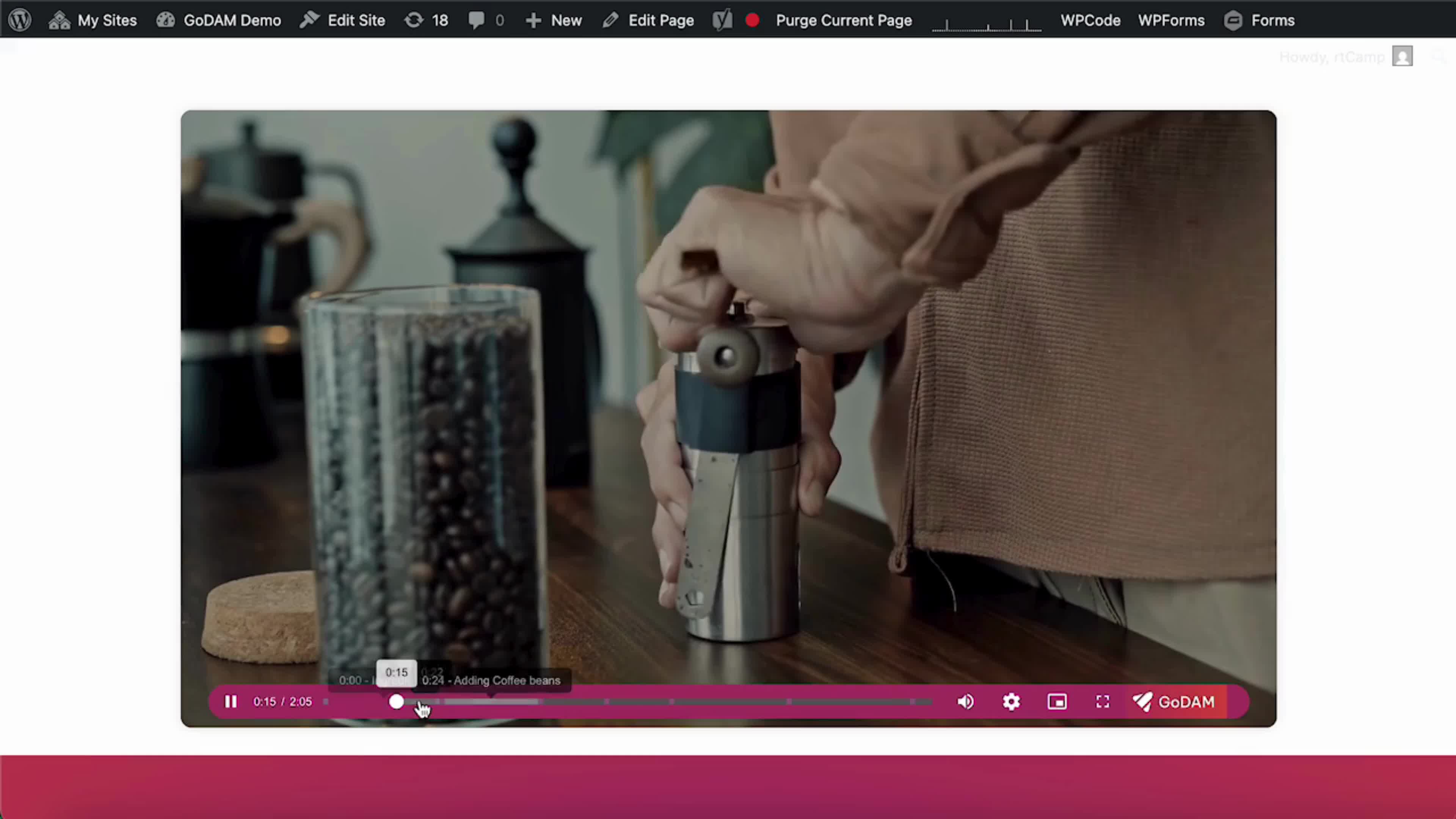Pause the video playback
The height and width of the screenshot is (819, 1456).
(231, 701)
